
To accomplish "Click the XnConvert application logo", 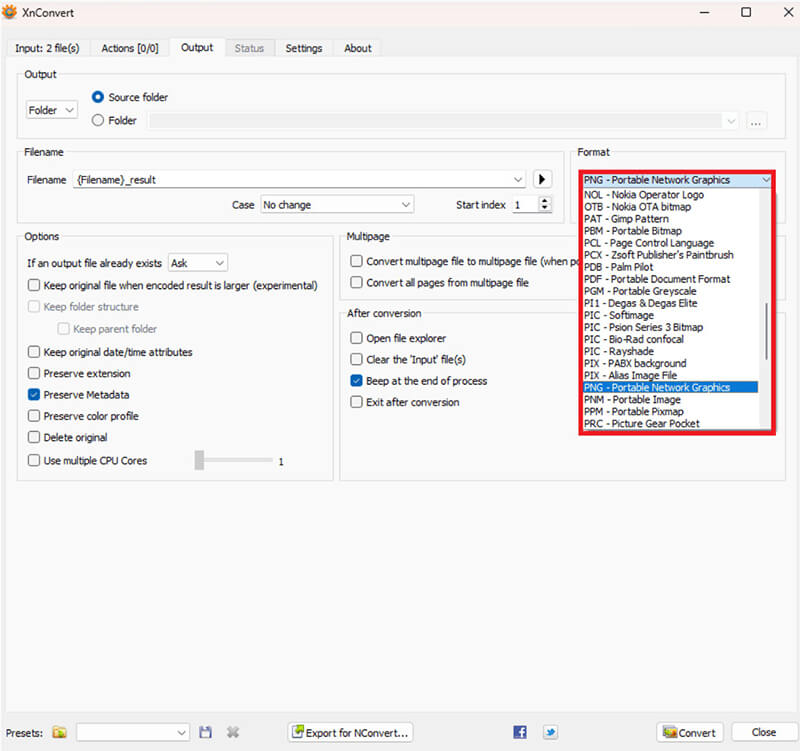I will [x=12, y=13].
